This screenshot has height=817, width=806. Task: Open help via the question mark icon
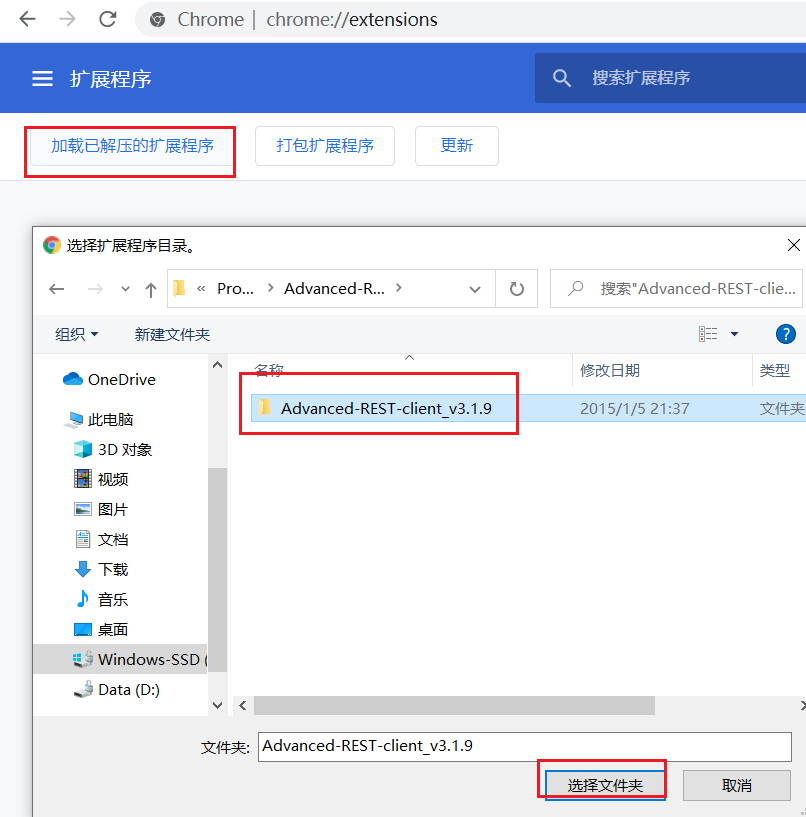point(786,334)
